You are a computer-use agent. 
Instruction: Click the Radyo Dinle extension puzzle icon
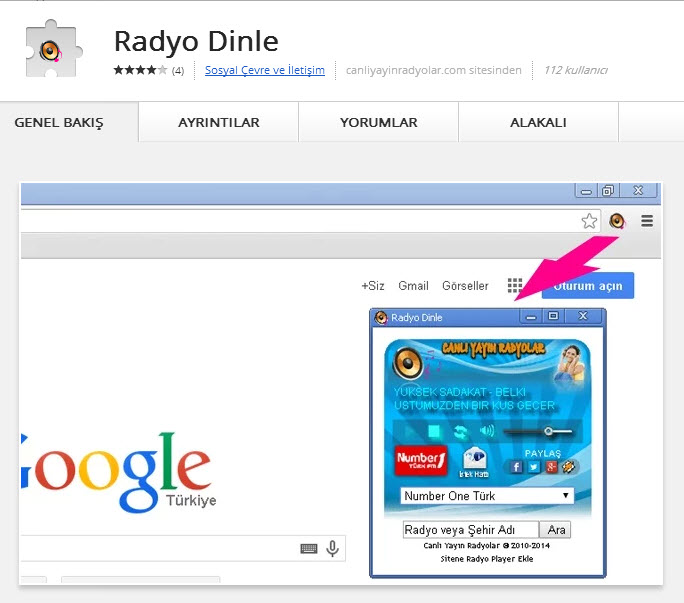point(53,49)
